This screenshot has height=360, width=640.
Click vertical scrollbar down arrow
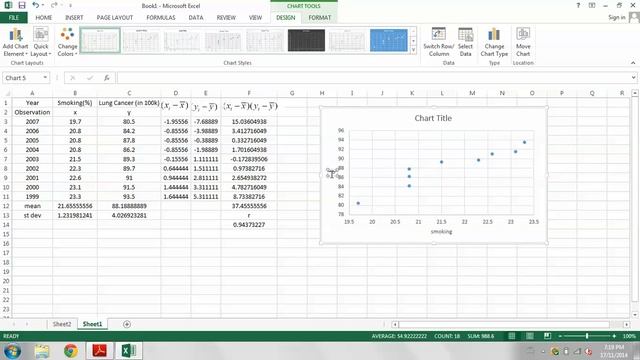[x=635, y=314]
